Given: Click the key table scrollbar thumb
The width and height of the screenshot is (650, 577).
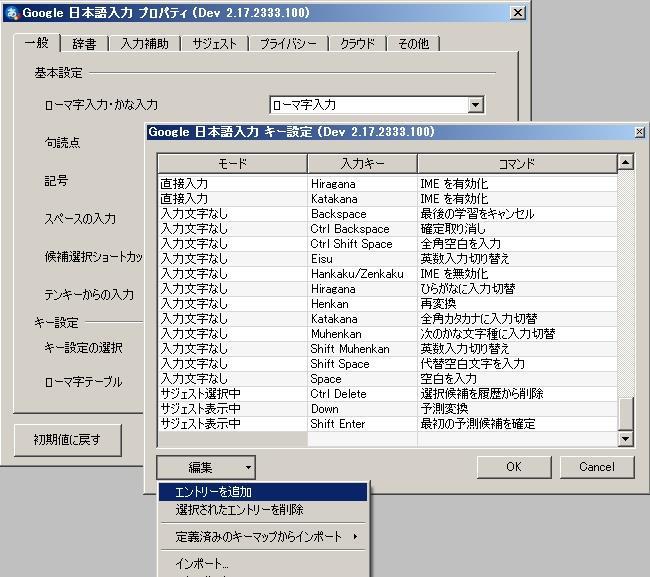Looking at the screenshot, I should point(626,413).
